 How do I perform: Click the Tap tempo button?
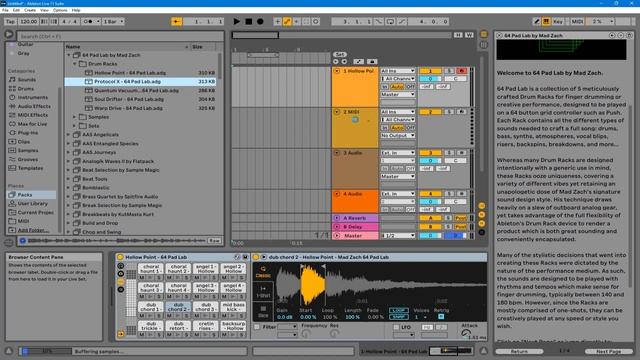(11, 21)
